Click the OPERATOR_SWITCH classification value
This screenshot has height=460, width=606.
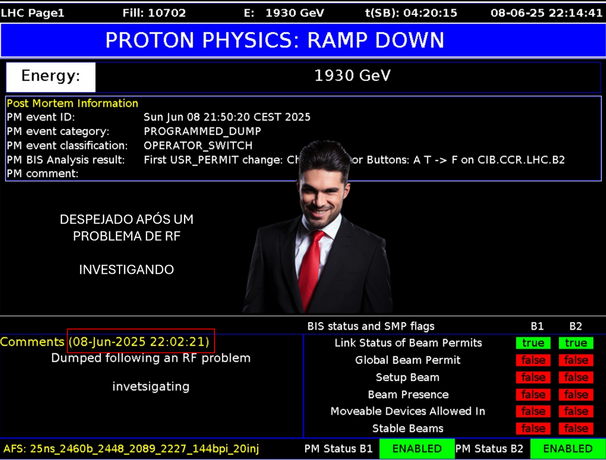pyautogui.click(x=198, y=145)
